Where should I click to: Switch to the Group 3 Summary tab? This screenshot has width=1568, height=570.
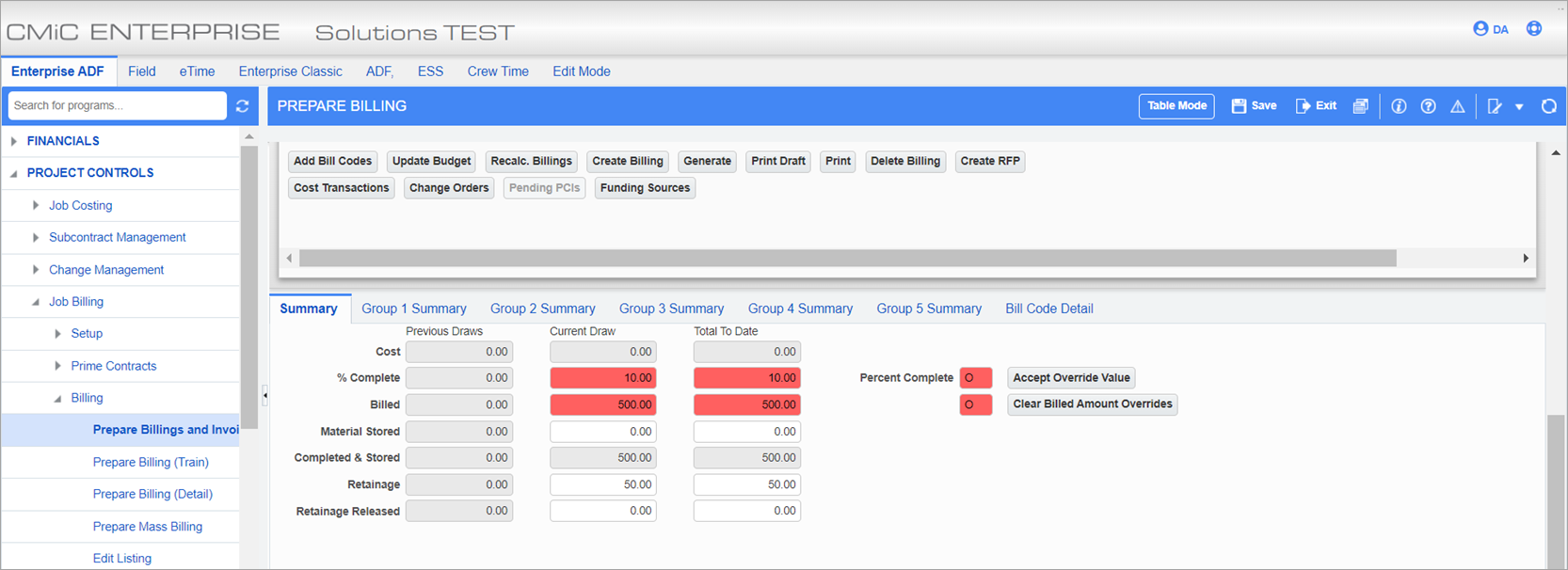coord(671,309)
